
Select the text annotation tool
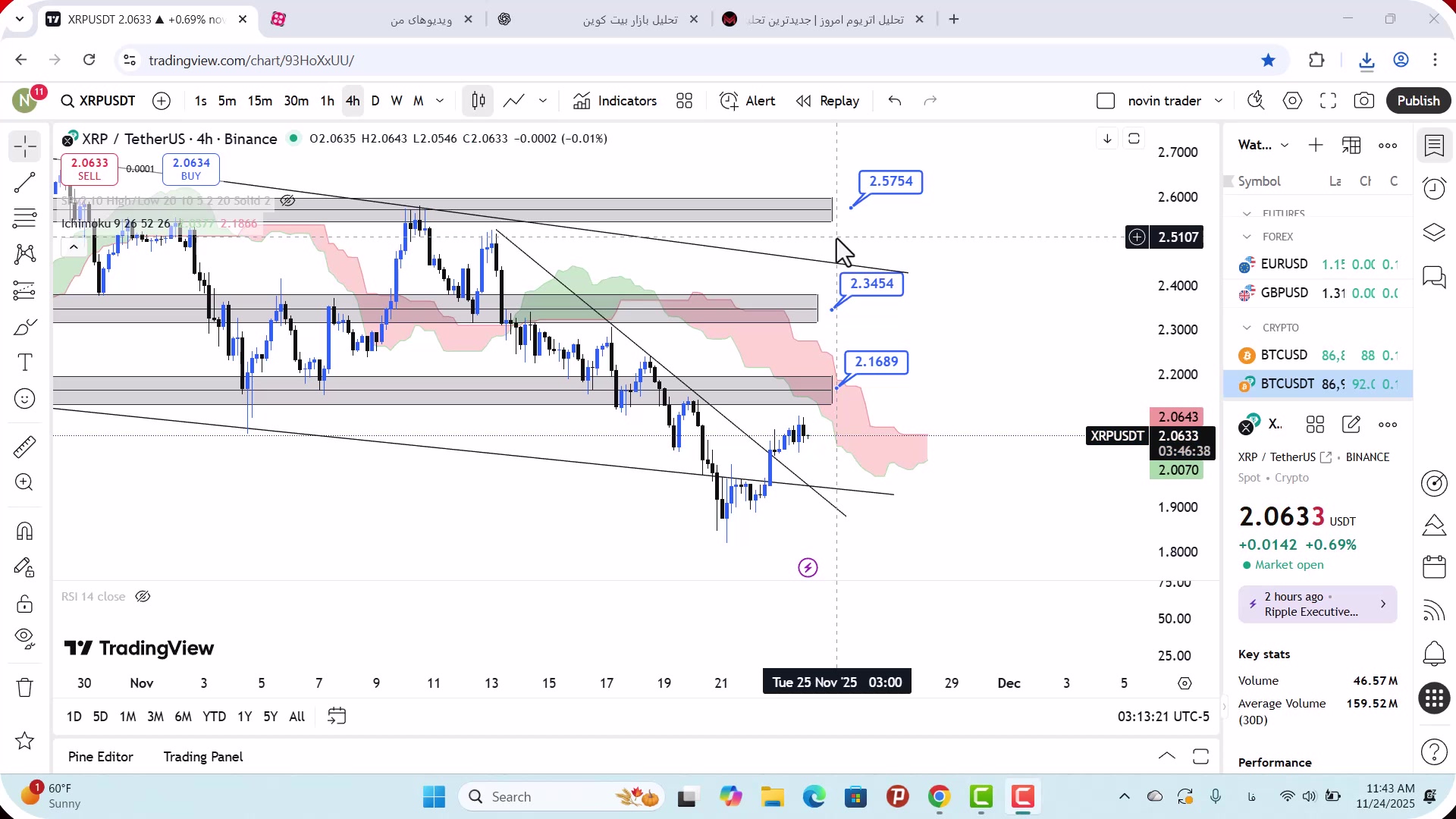pos(25,362)
